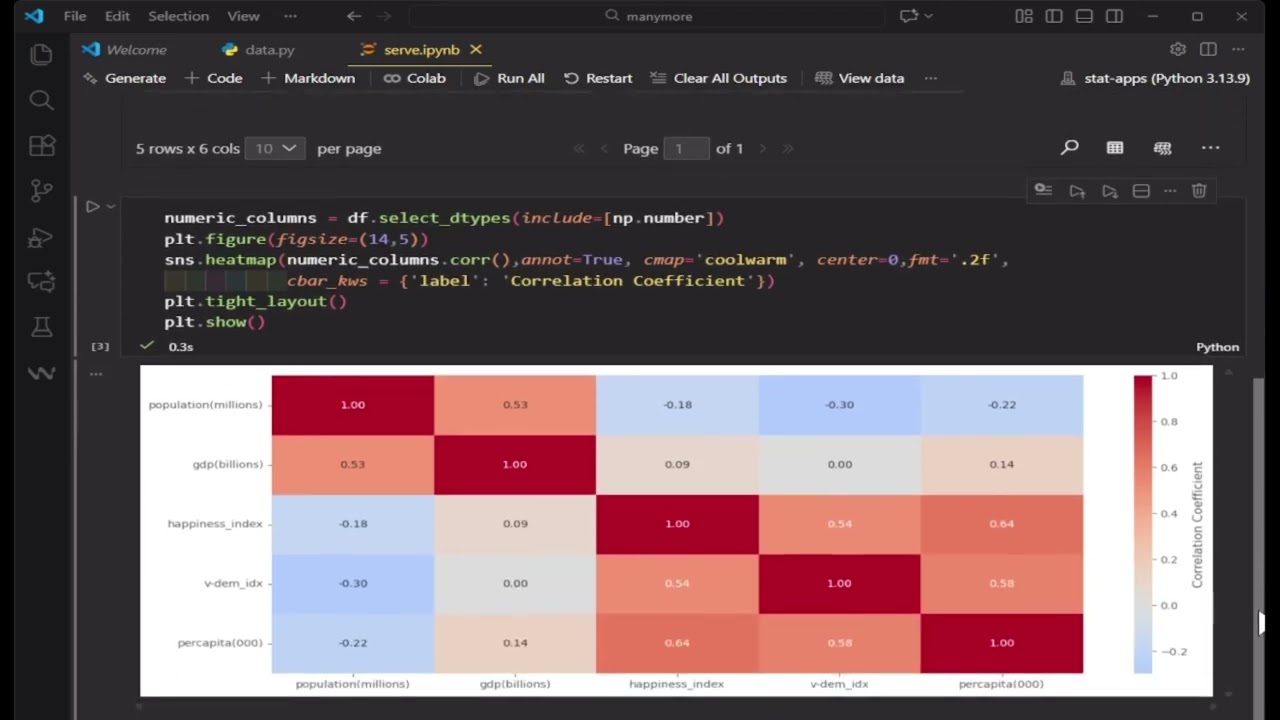Split the cell via toolbar icon
The height and width of the screenshot is (720, 1280).
[x=1141, y=190]
